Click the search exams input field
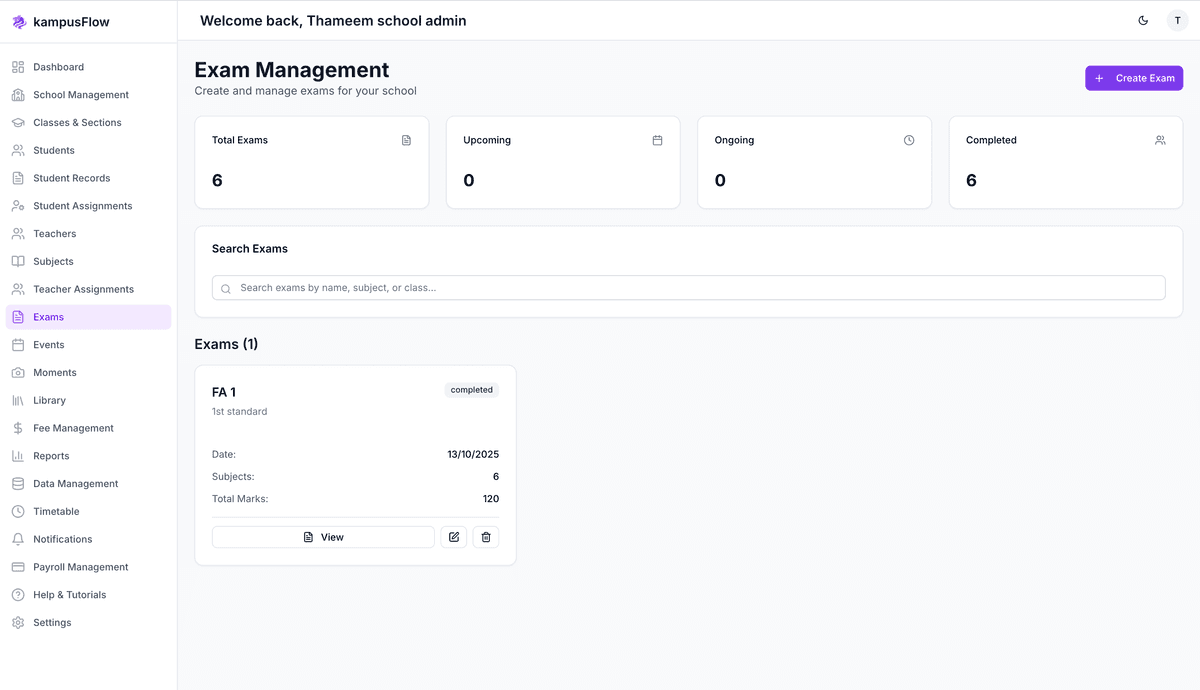 688,287
